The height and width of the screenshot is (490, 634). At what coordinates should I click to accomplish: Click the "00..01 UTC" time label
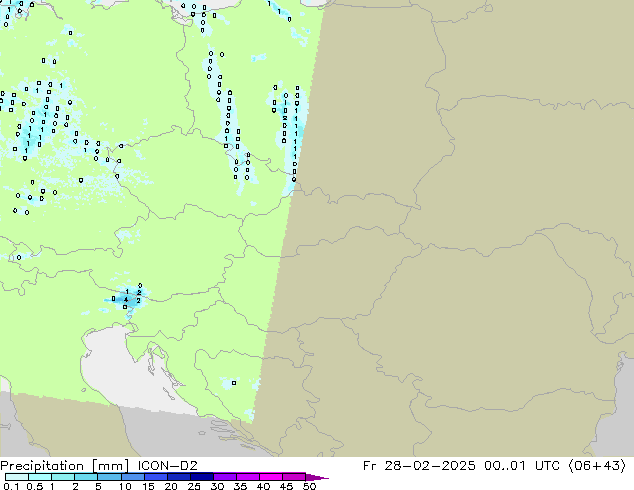click(x=523, y=466)
